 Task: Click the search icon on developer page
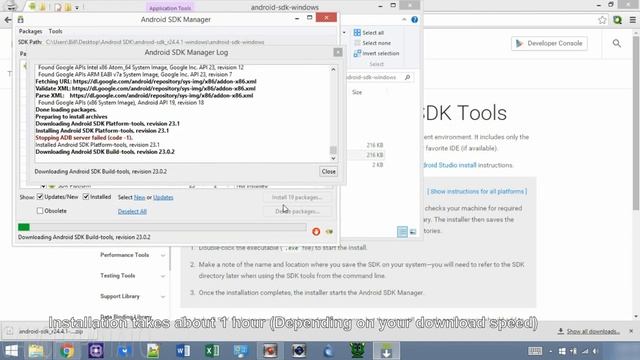[x=616, y=43]
